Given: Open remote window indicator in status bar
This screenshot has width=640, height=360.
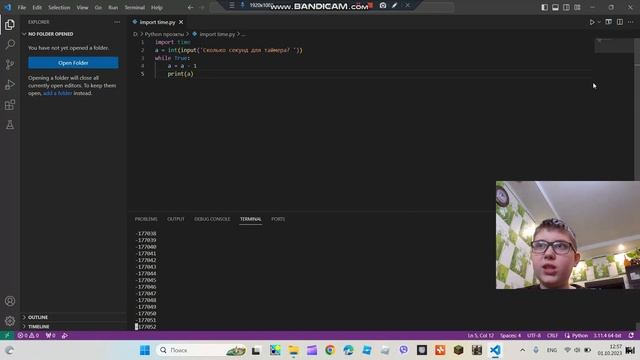Looking at the screenshot, I should (x=7, y=336).
